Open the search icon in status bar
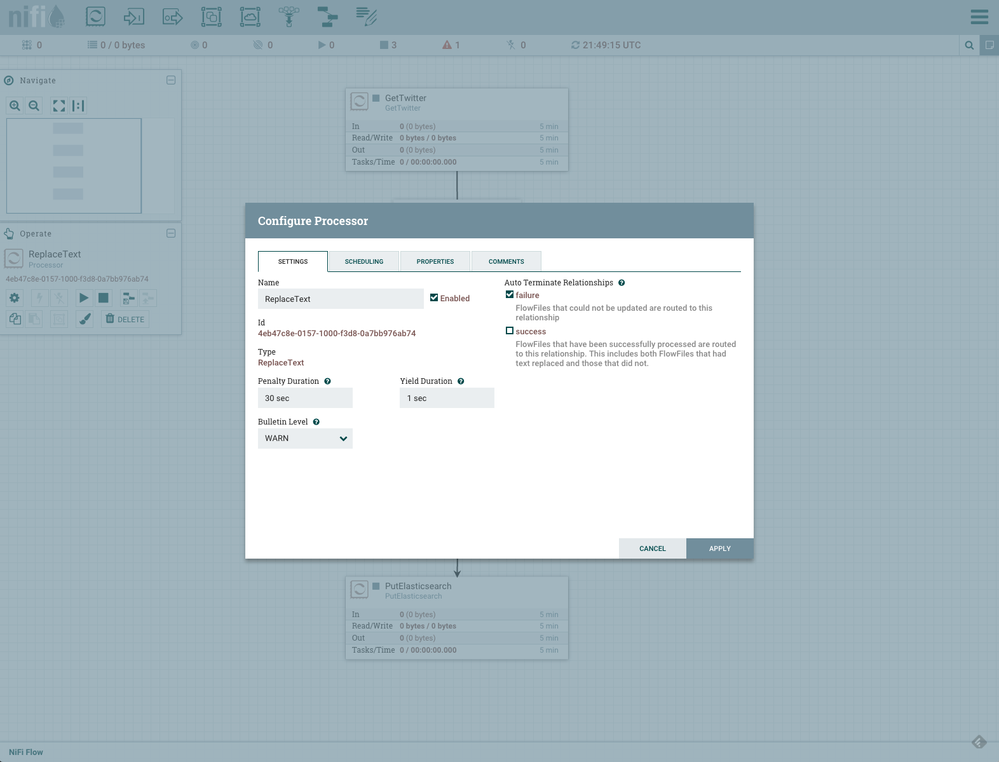The height and width of the screenshot is (762, 999). tap(969, 45)
